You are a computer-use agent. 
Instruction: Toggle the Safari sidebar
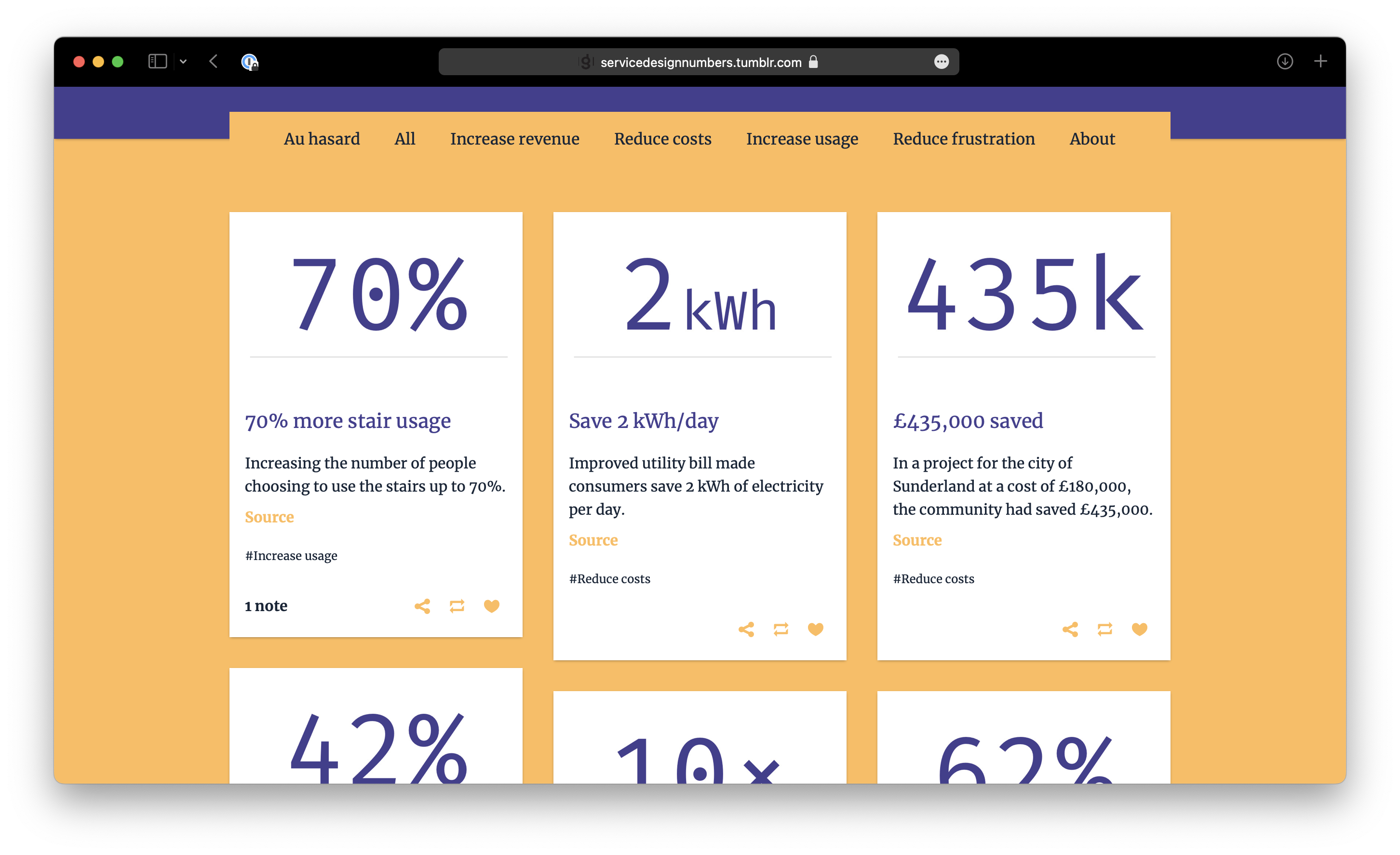click(157, 61)
